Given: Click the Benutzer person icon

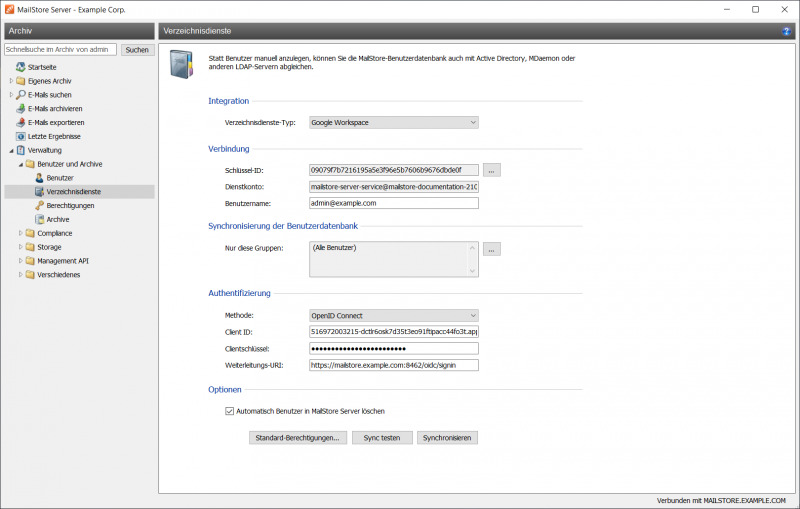Looking at the screenshot, I should pyautogui.click(x=39, y=177).
